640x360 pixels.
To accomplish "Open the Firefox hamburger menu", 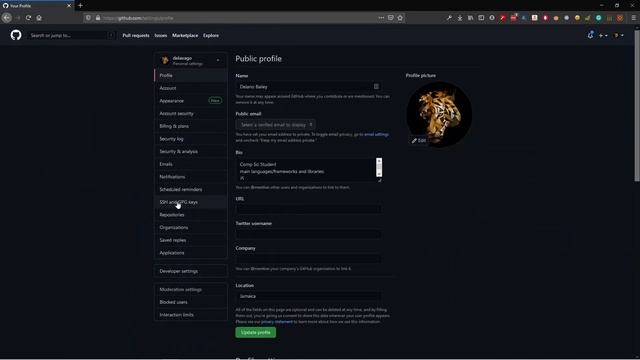I will 633,18.
